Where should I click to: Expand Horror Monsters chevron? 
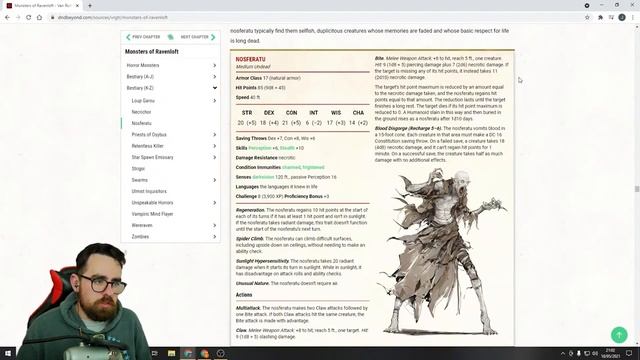[x=214, y=65]
